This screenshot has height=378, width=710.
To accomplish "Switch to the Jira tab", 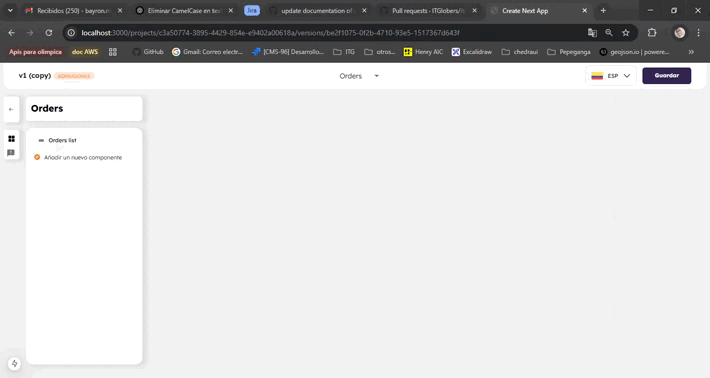I will click(x=252, y=10).
